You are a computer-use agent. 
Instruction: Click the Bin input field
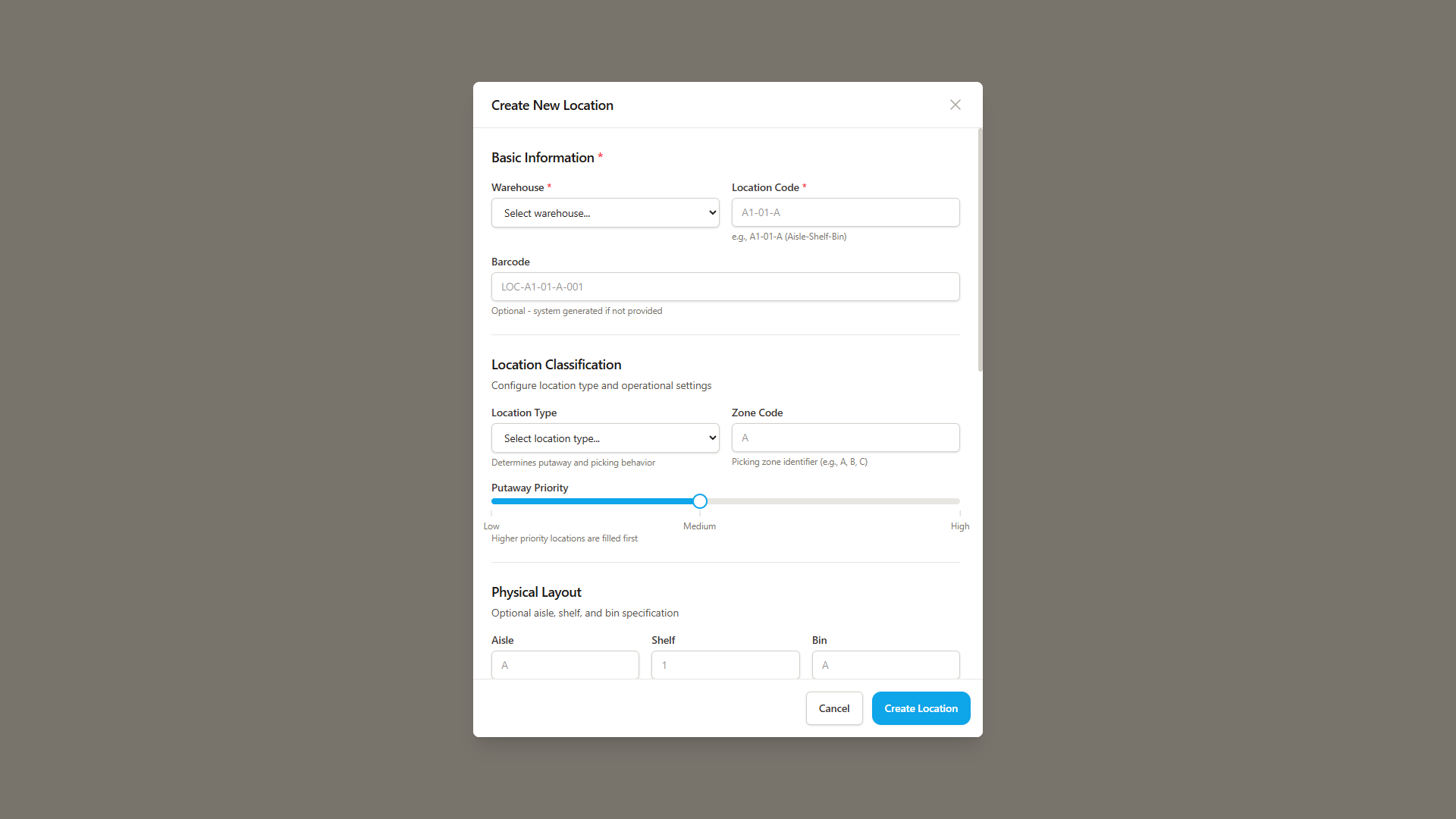tap(885, 665)
